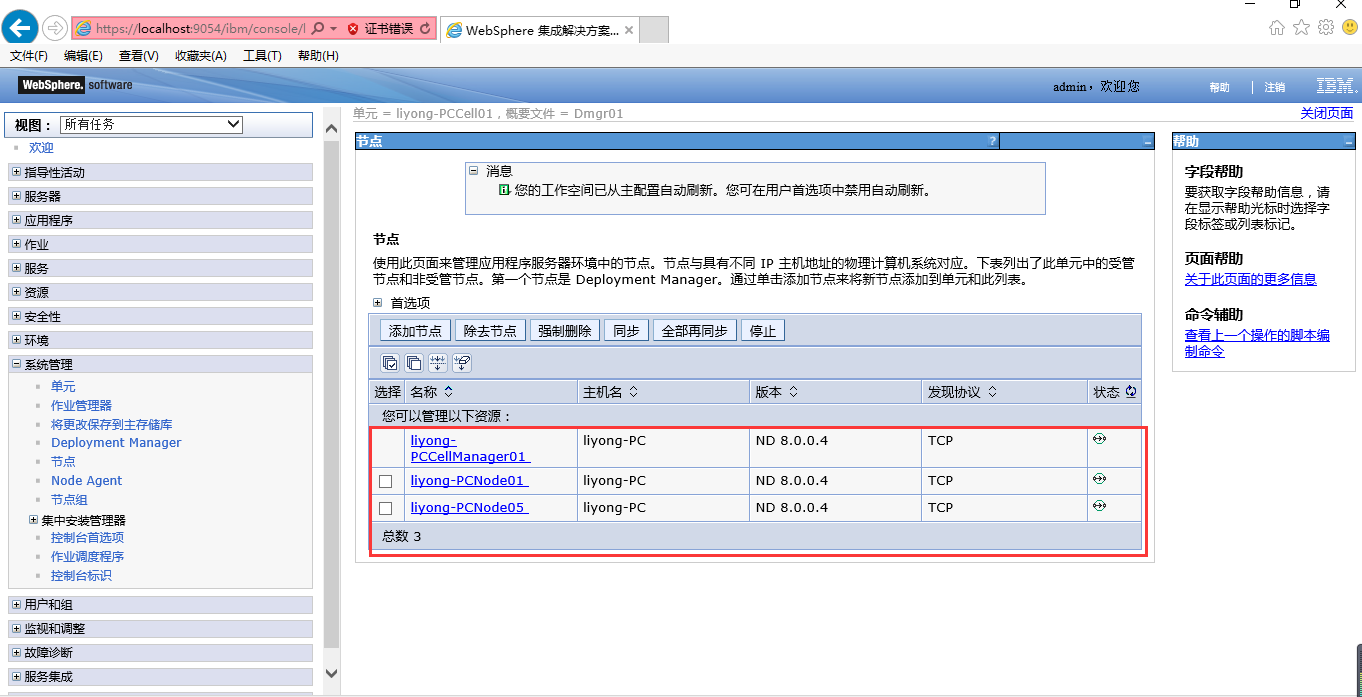
Task: Click the 同步 button
Action: 626,331
